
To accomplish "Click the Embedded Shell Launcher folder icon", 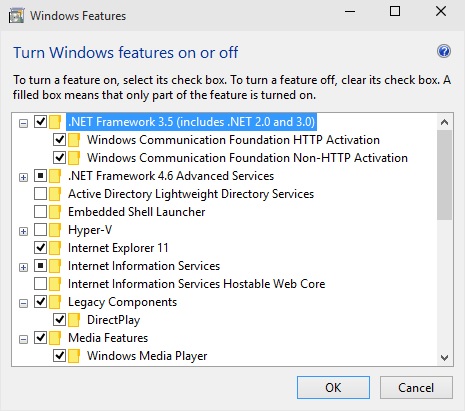I will [x=55, y=212].
